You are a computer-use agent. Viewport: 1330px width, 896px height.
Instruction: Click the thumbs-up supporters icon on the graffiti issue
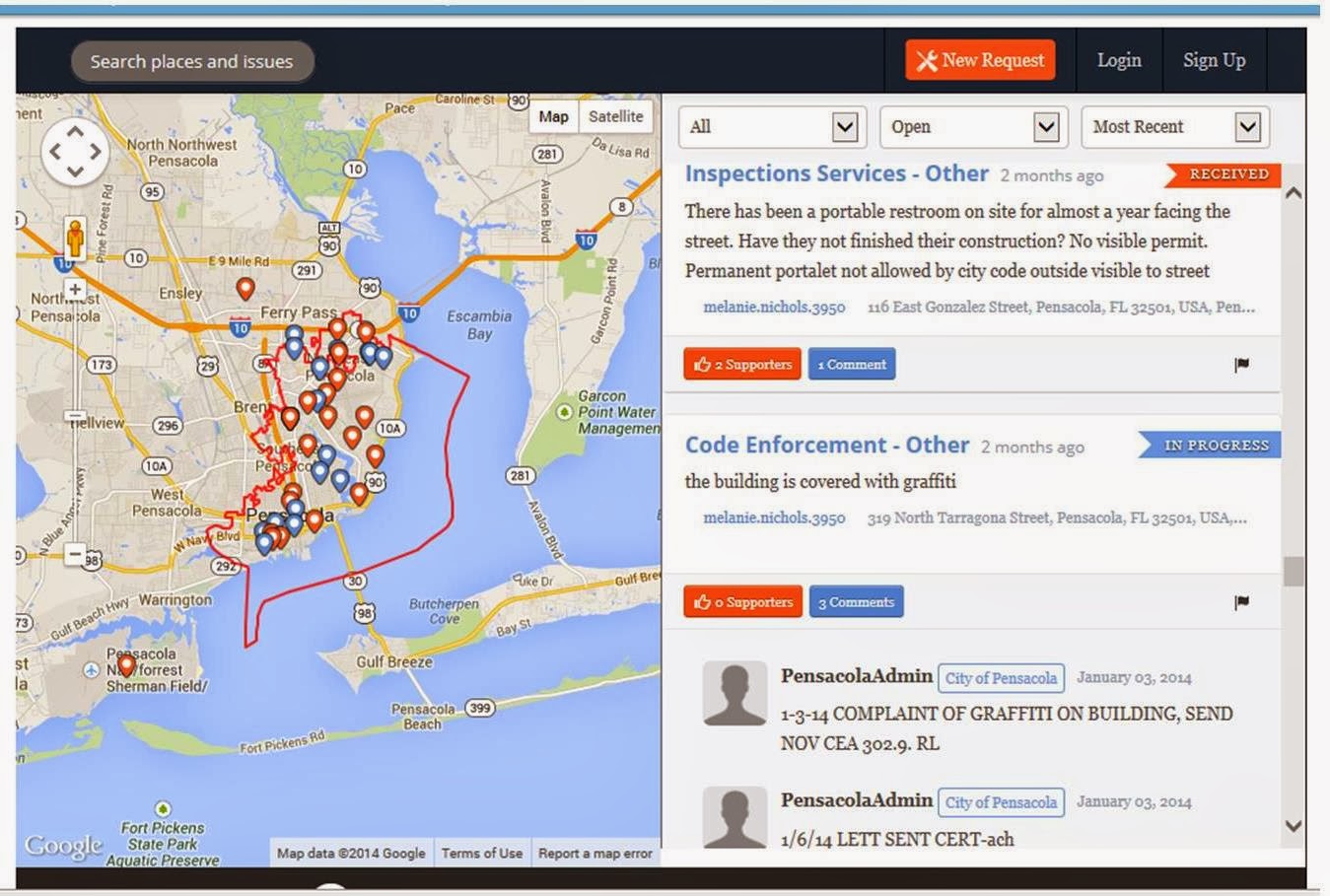705,601
